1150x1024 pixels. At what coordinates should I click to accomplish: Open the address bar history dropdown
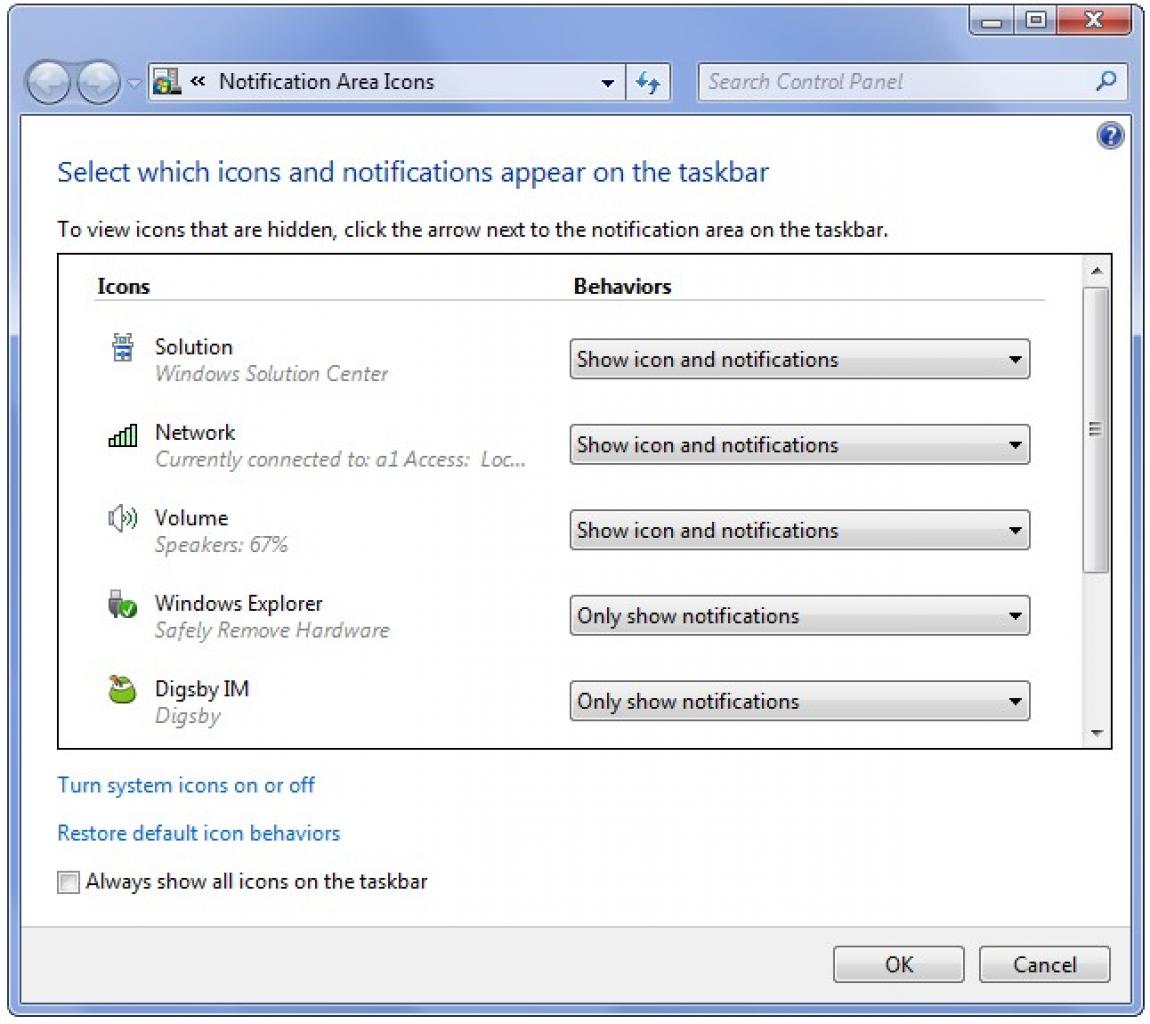click(607, 83)
